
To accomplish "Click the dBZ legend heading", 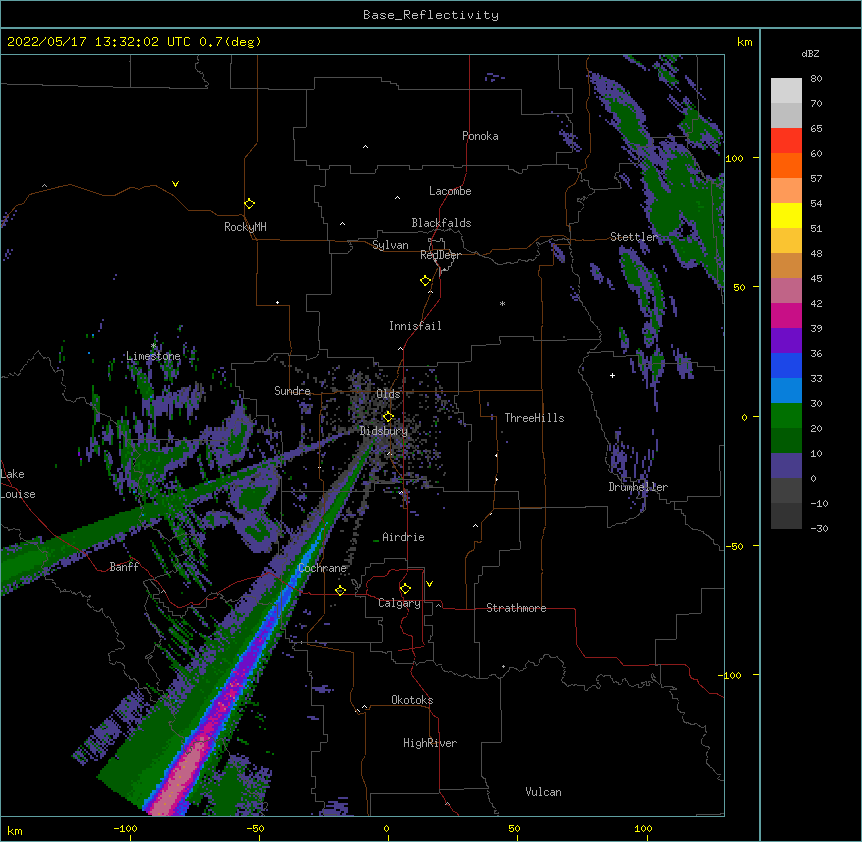I will point(810,53).
